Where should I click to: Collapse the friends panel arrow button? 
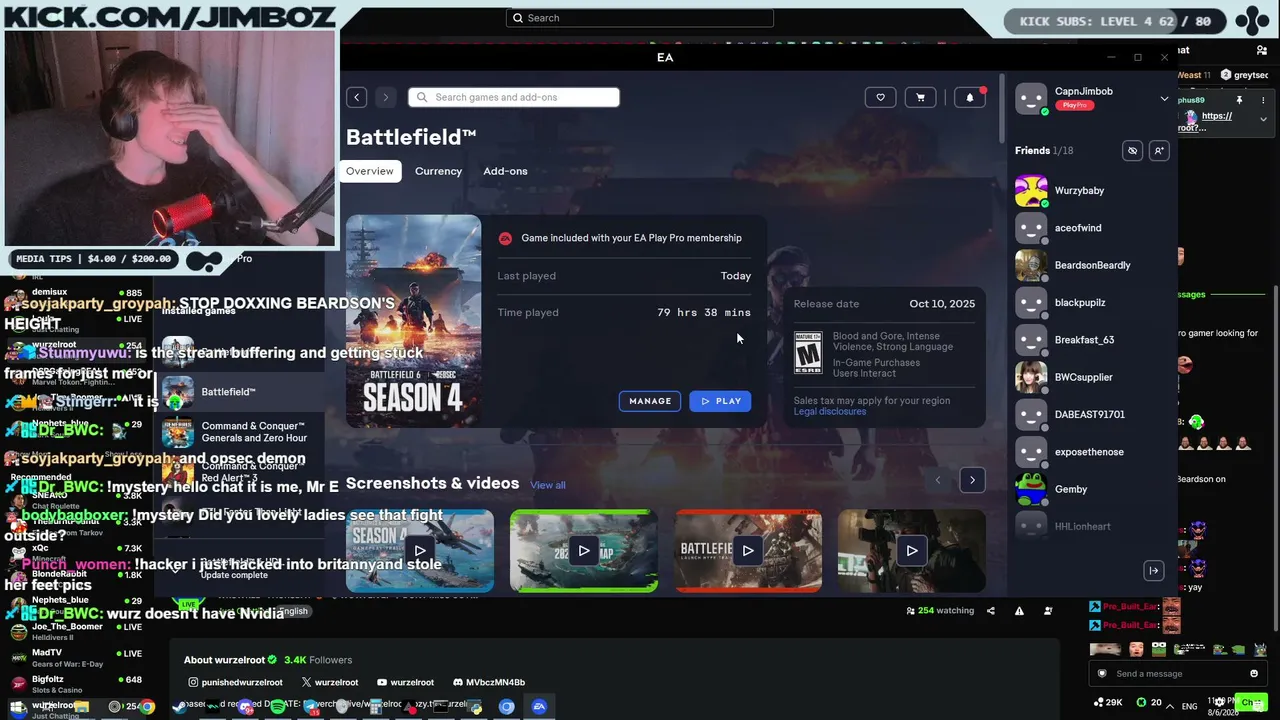click(x=1153, y=570)
